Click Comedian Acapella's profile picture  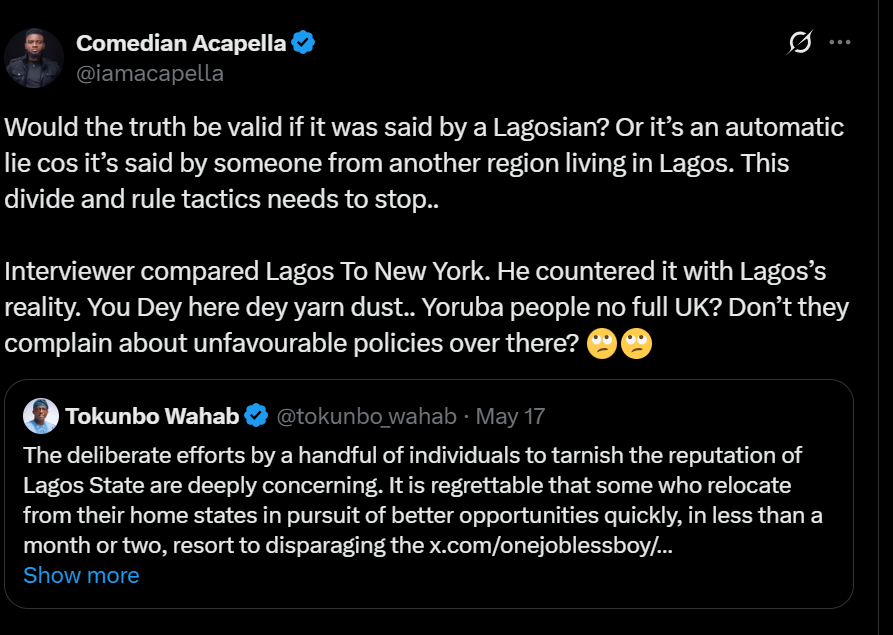(x=35, y=58)
